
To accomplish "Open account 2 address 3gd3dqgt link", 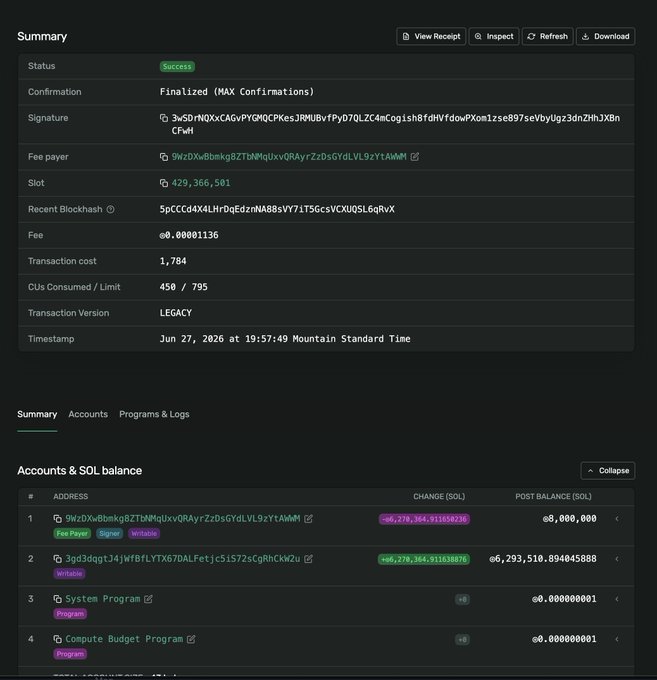I will (x=183, y=559).
